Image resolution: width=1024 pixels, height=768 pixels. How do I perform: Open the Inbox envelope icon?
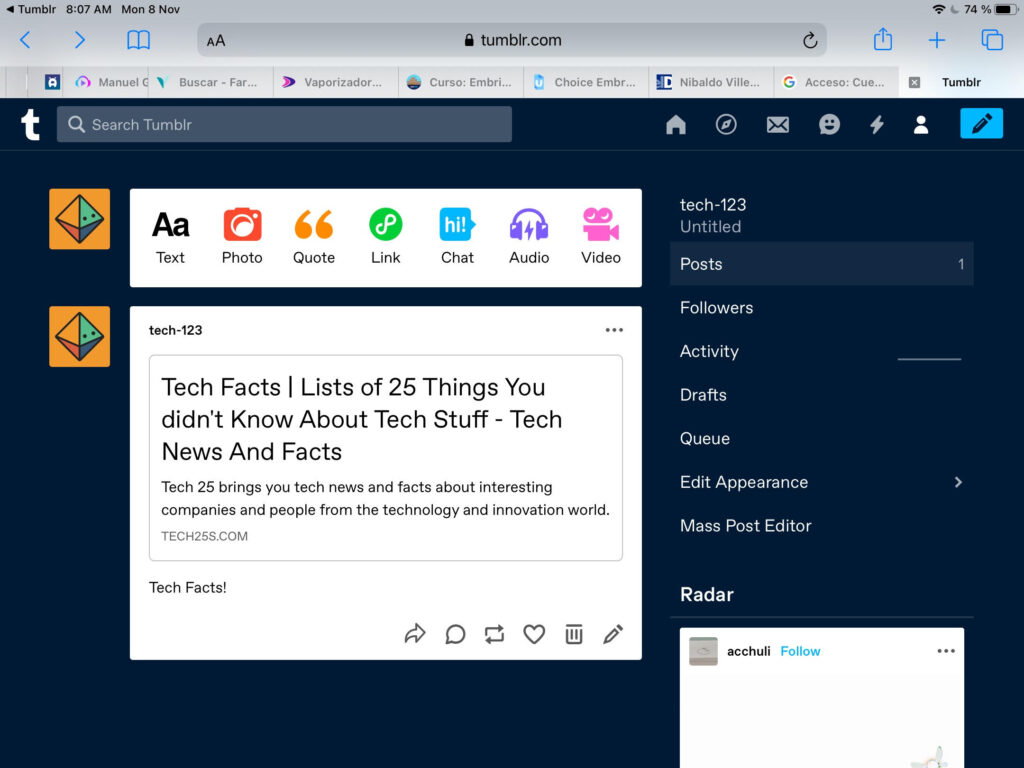click(x=778, y=125)
